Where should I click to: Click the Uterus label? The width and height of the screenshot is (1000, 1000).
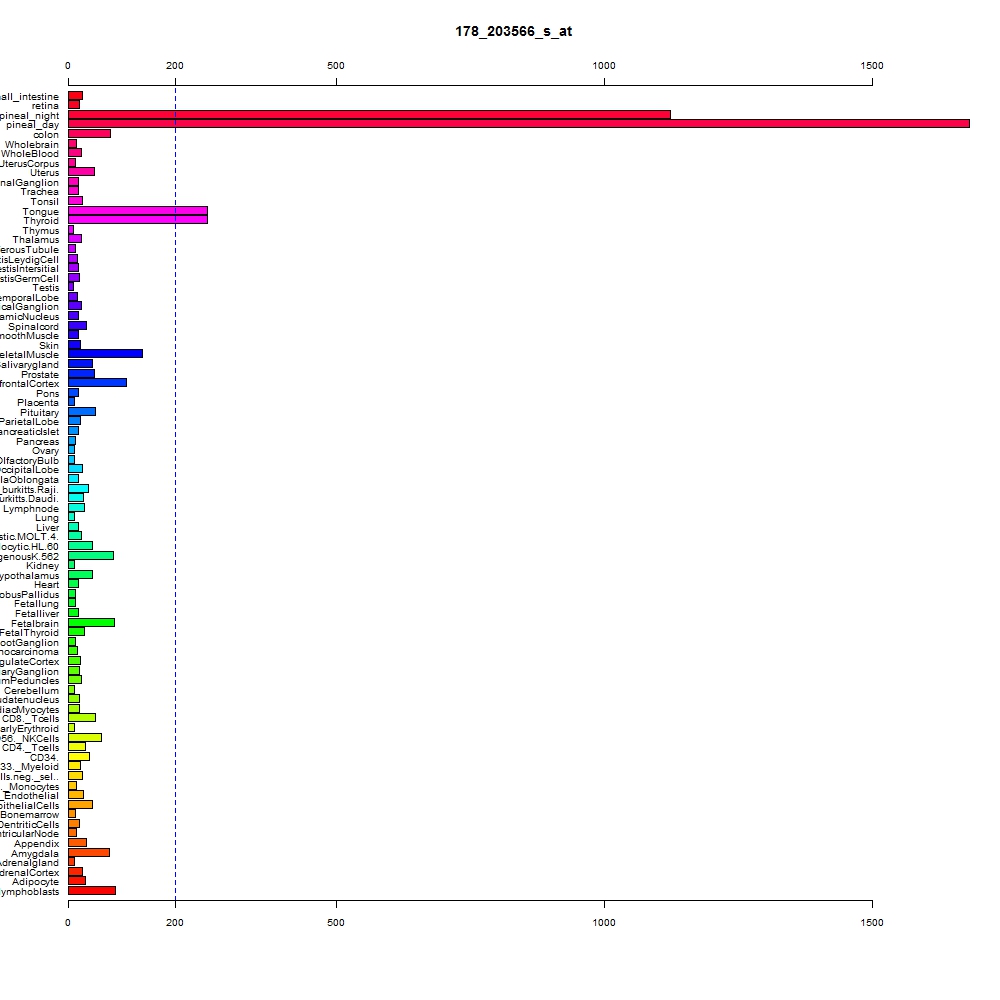coord(44,173)
